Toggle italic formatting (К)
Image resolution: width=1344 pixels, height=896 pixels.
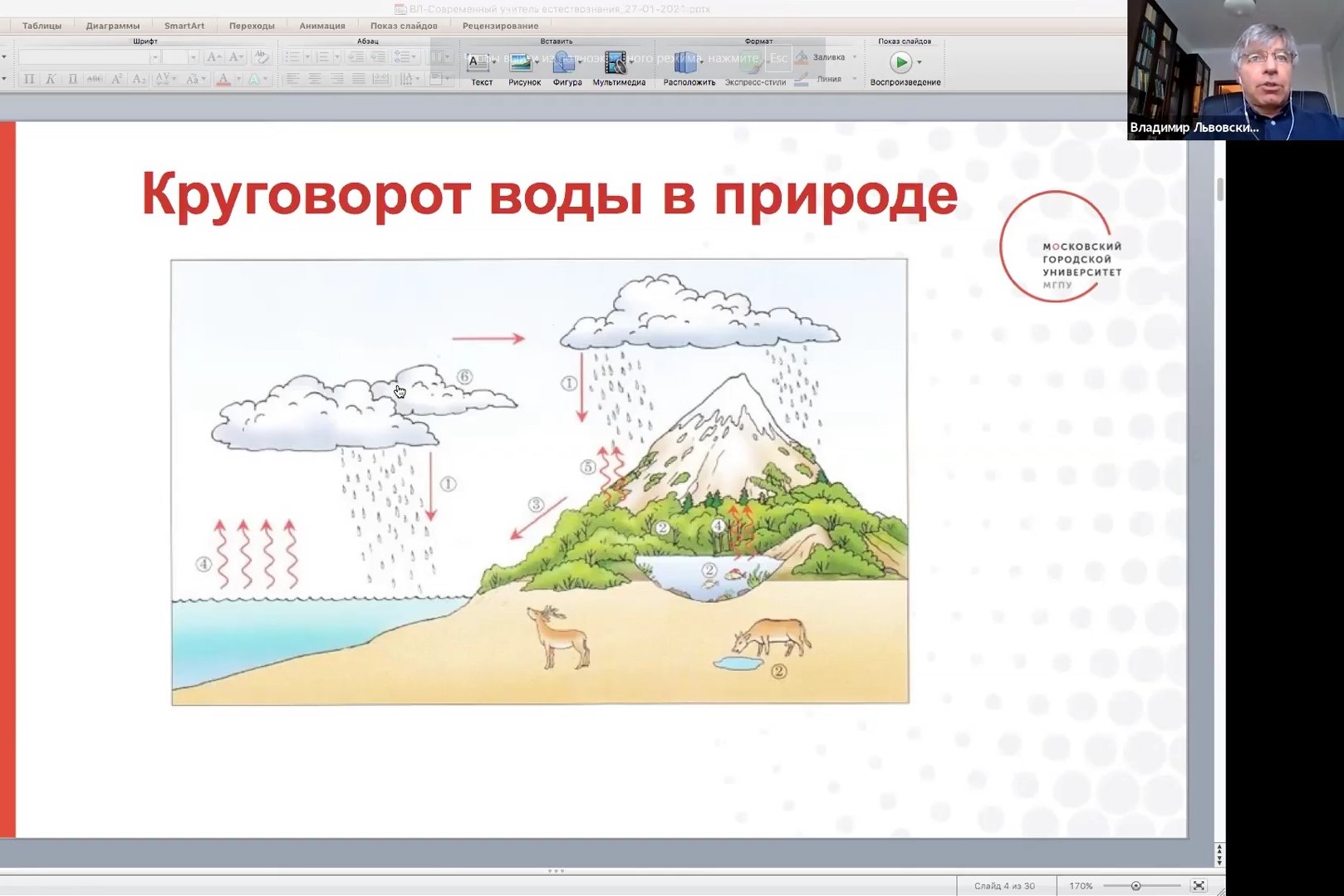(51, 79)
